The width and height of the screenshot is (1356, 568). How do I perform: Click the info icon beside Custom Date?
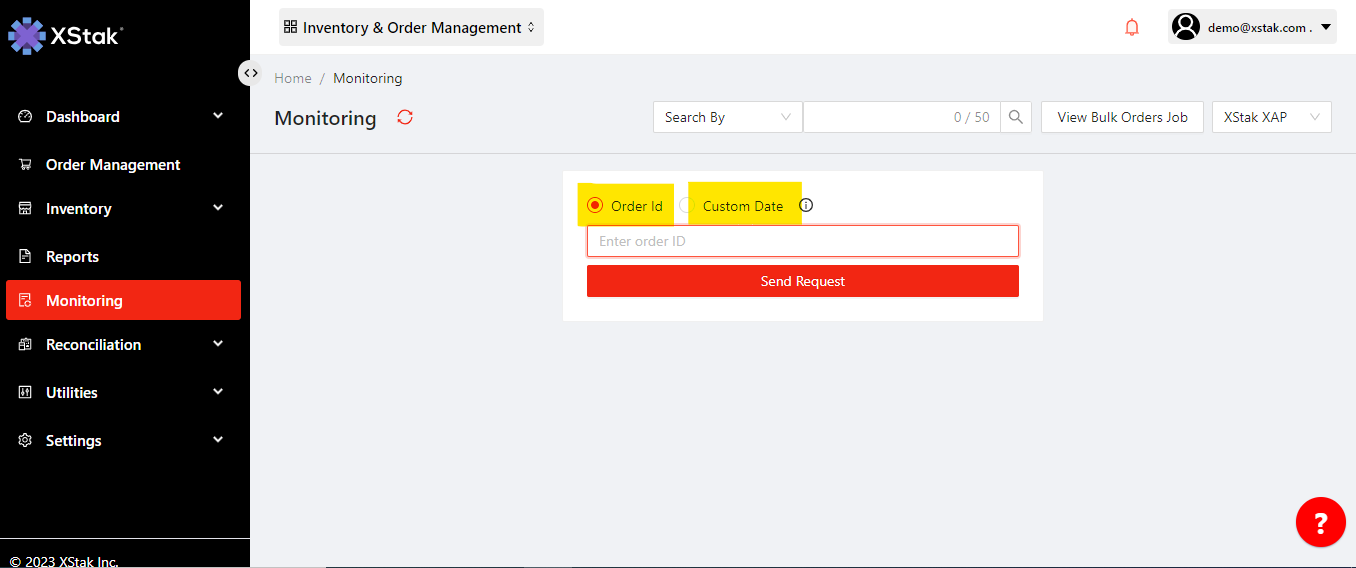point(806,205)
